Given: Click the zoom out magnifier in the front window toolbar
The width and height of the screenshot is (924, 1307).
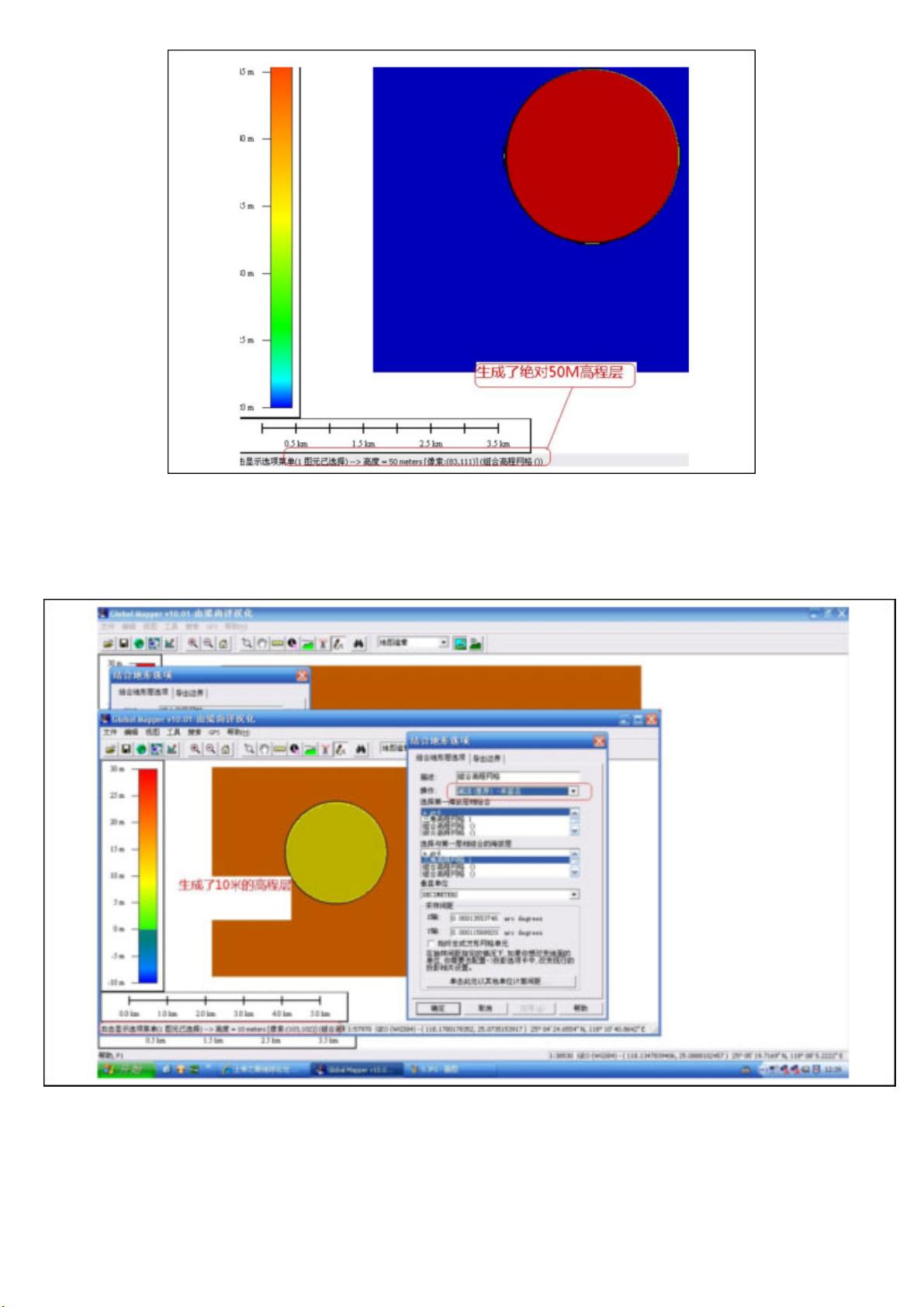Looking at the screenshot, I should point(209,749).
